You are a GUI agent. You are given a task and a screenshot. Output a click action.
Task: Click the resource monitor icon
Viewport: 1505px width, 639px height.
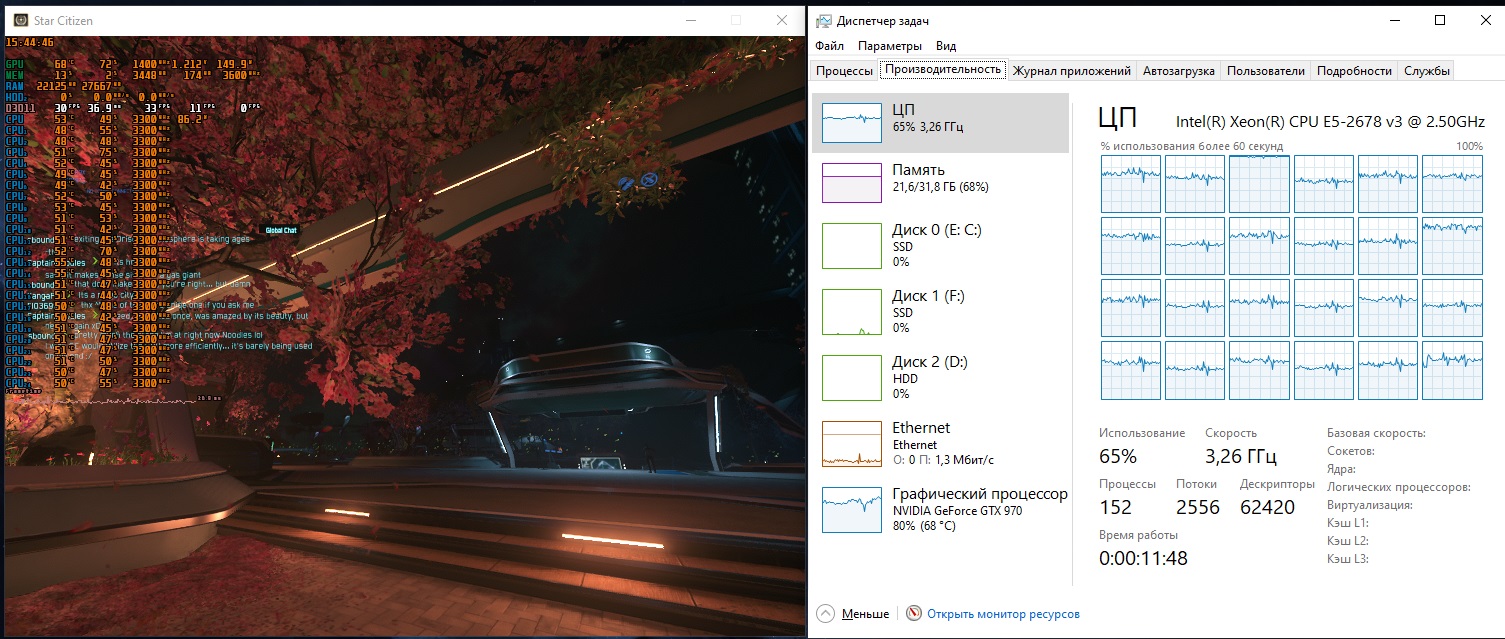[x=913, y=614]
